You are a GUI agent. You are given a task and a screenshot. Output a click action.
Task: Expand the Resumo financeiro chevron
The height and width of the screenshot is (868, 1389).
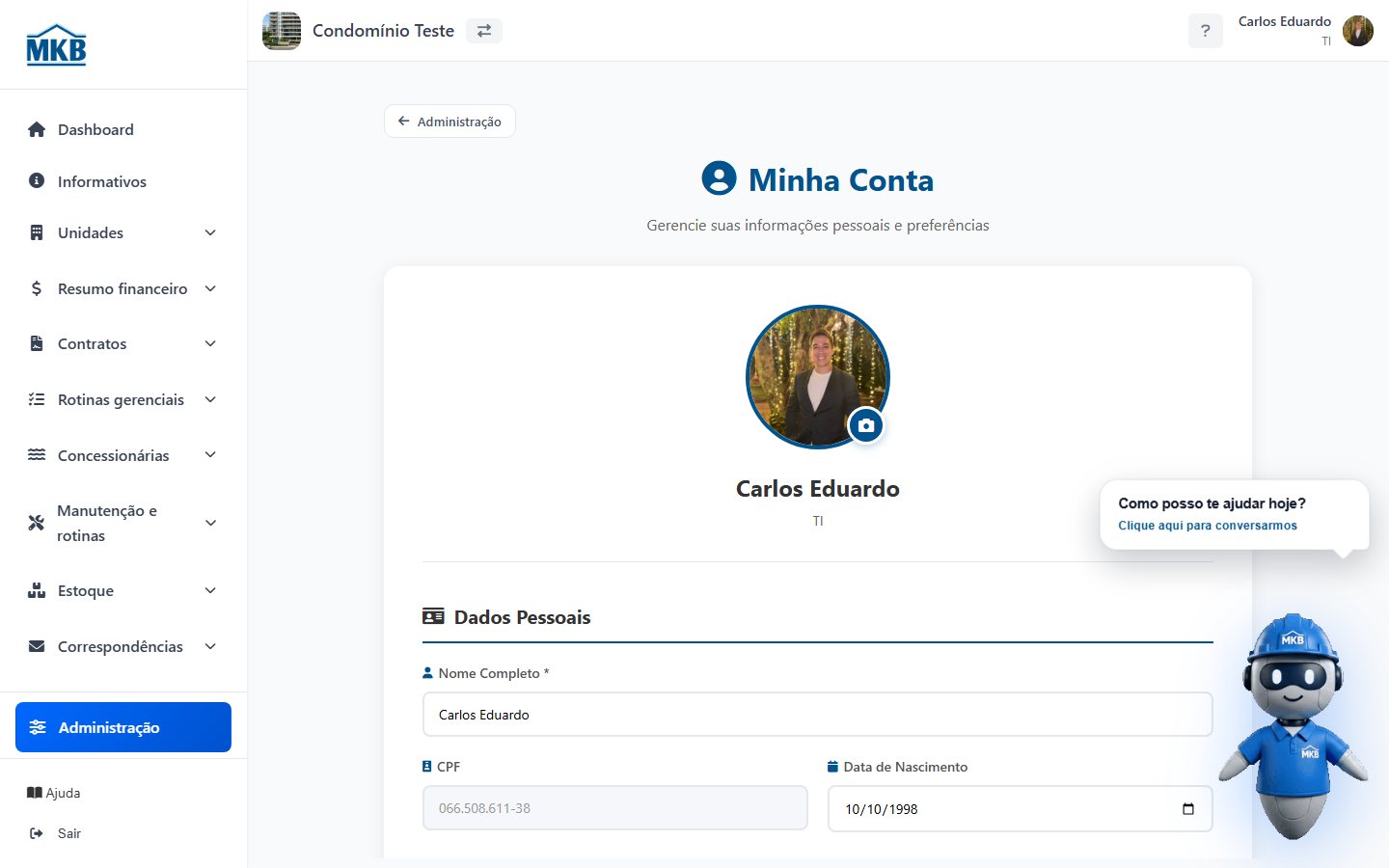pyautogui.click(x=210, y=288)
